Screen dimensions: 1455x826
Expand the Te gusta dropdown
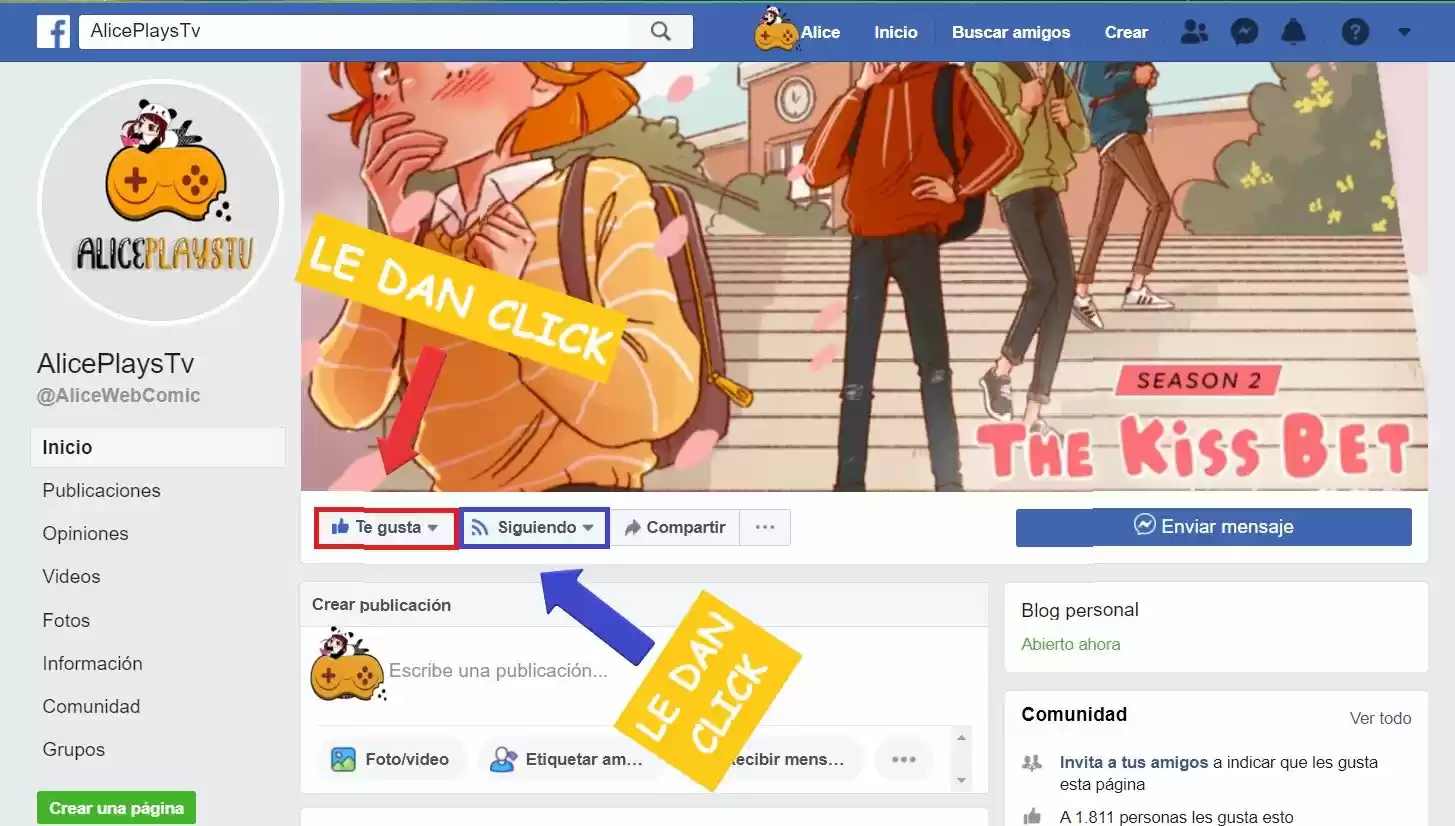(x=433, y=528)
